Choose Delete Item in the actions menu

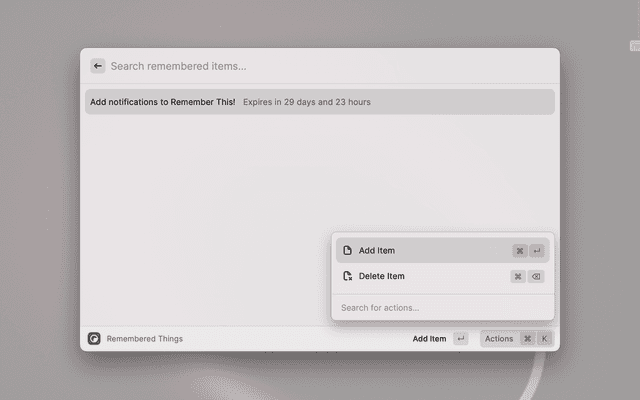(382, 277)
